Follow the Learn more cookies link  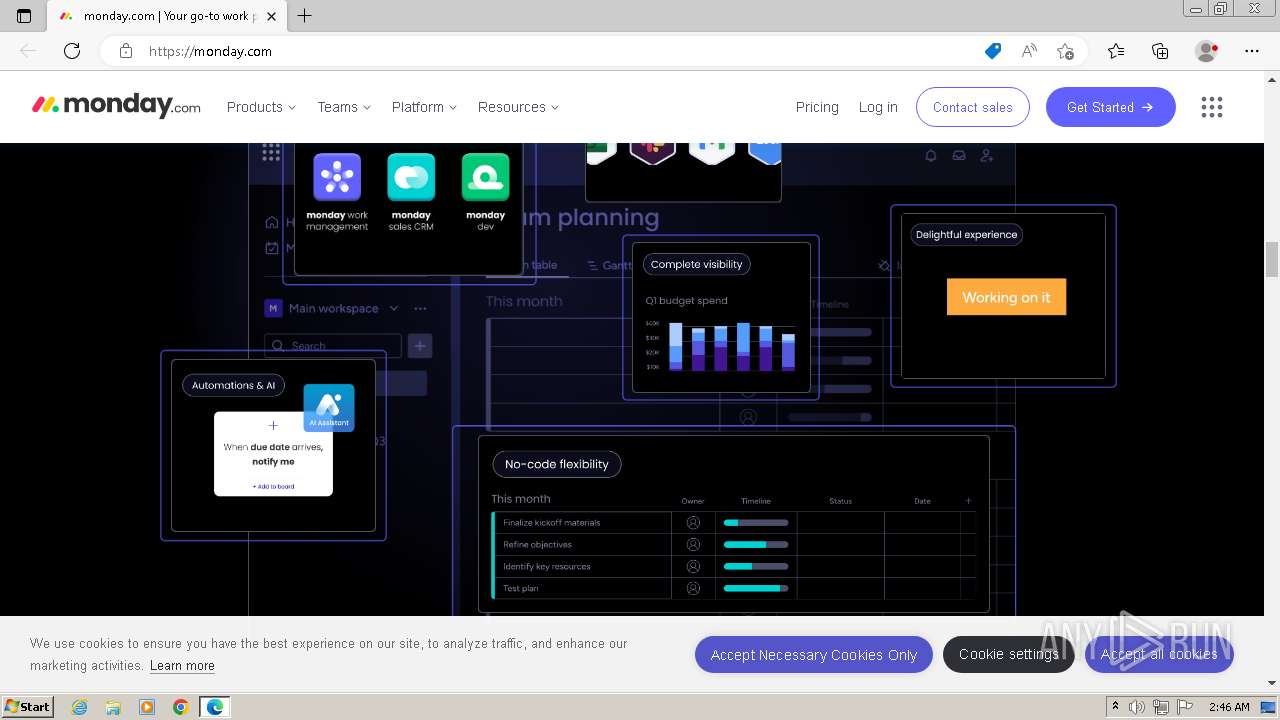click(x=182, y=665)
